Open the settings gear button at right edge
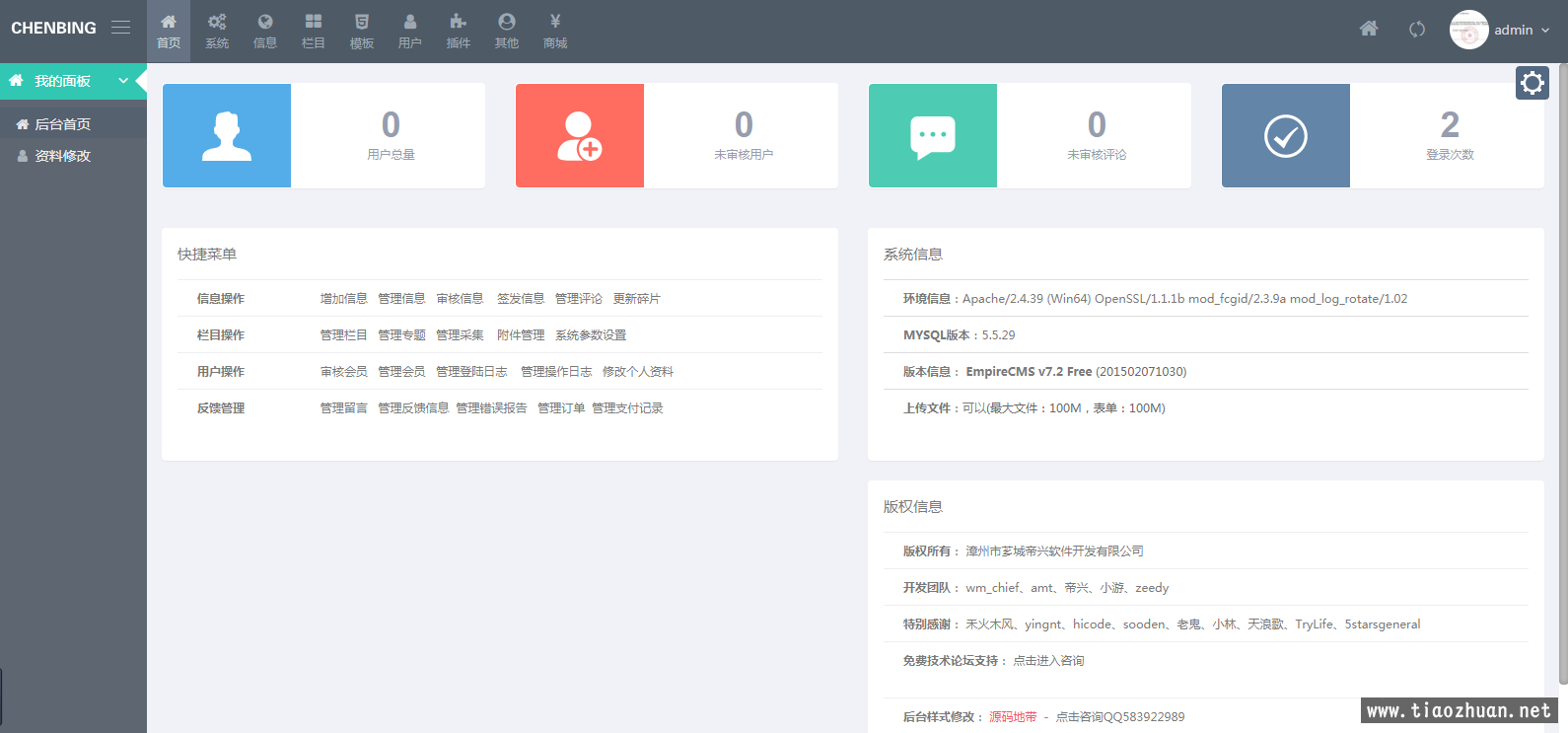This screenshot has width=1568, height=733. [x=1532, y=83]
